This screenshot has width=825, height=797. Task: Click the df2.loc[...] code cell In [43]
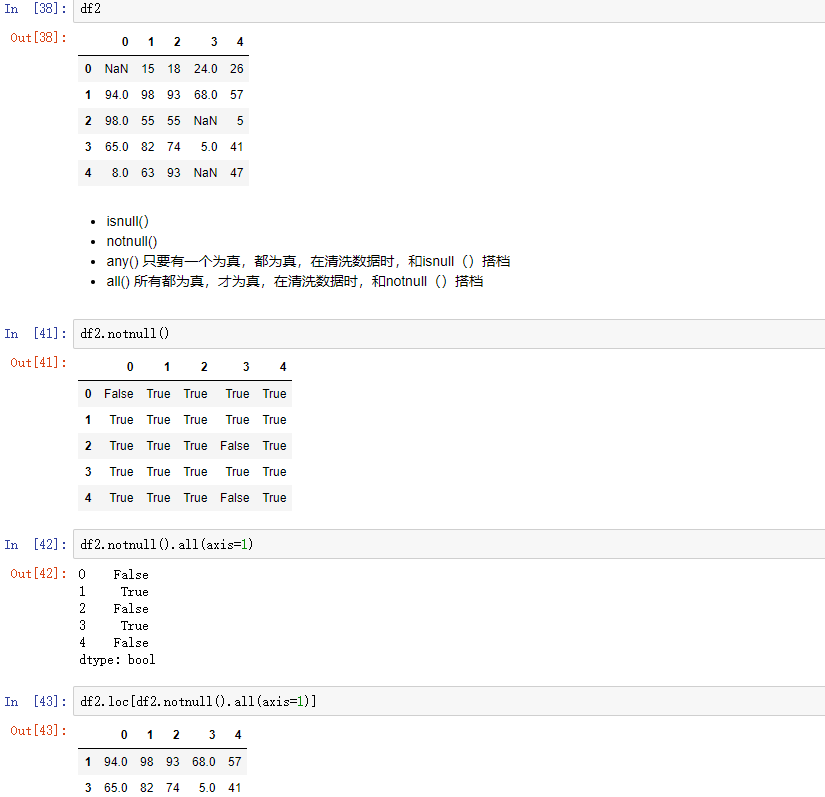point(449,701)
